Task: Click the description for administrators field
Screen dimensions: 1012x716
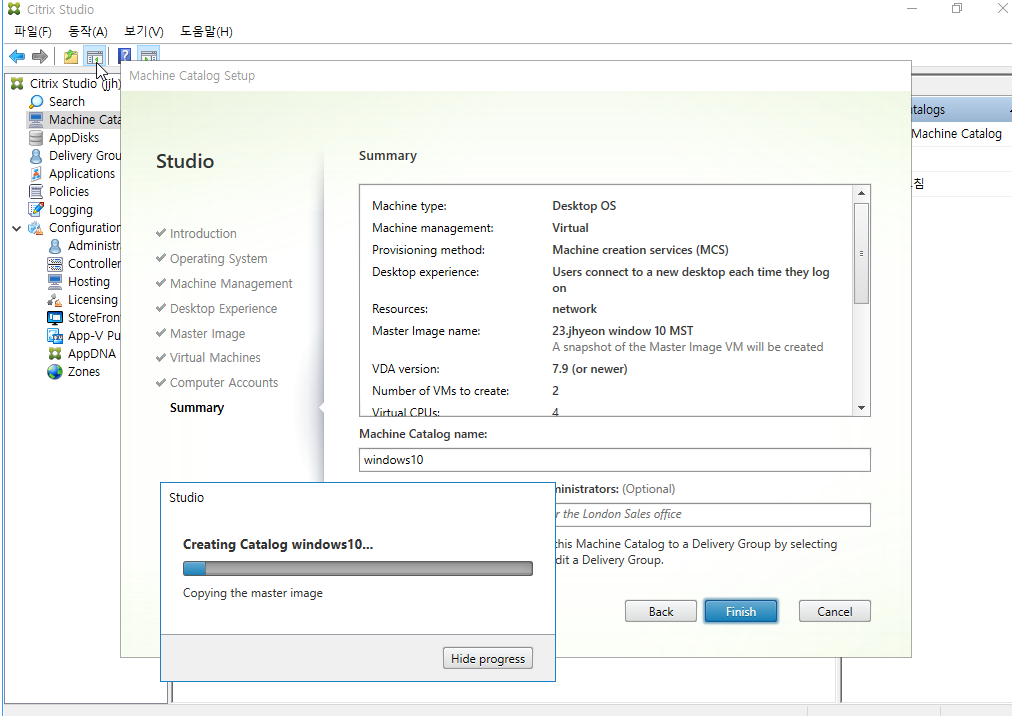Action: click(x=713, y=515)
